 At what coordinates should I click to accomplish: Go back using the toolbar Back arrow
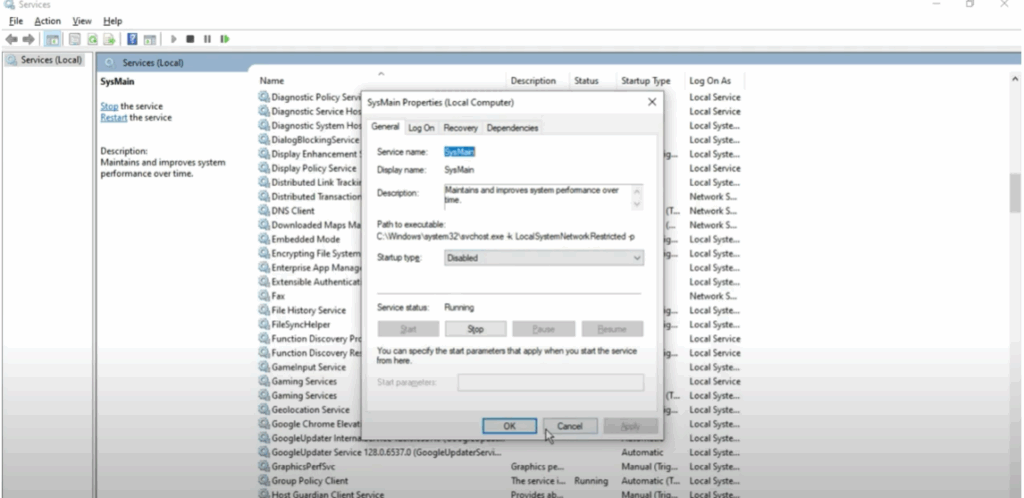point(11,39)
